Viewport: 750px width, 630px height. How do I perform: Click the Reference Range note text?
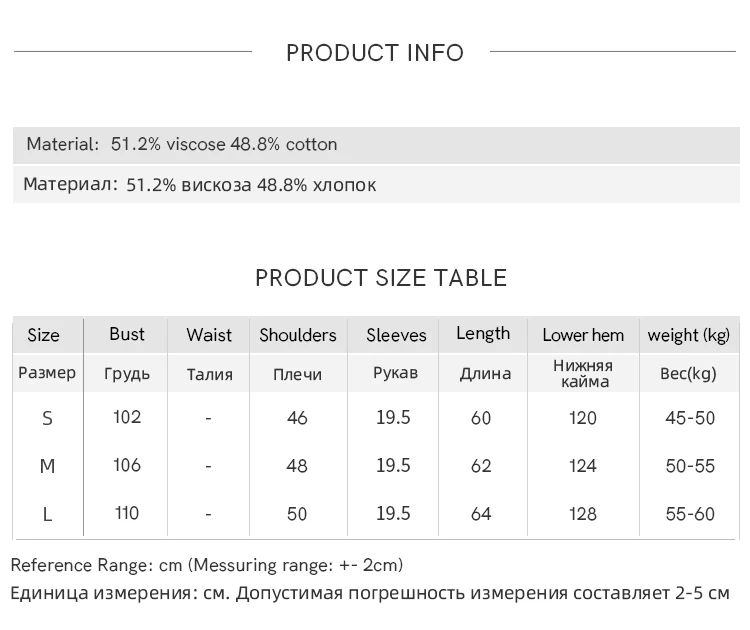207,565
